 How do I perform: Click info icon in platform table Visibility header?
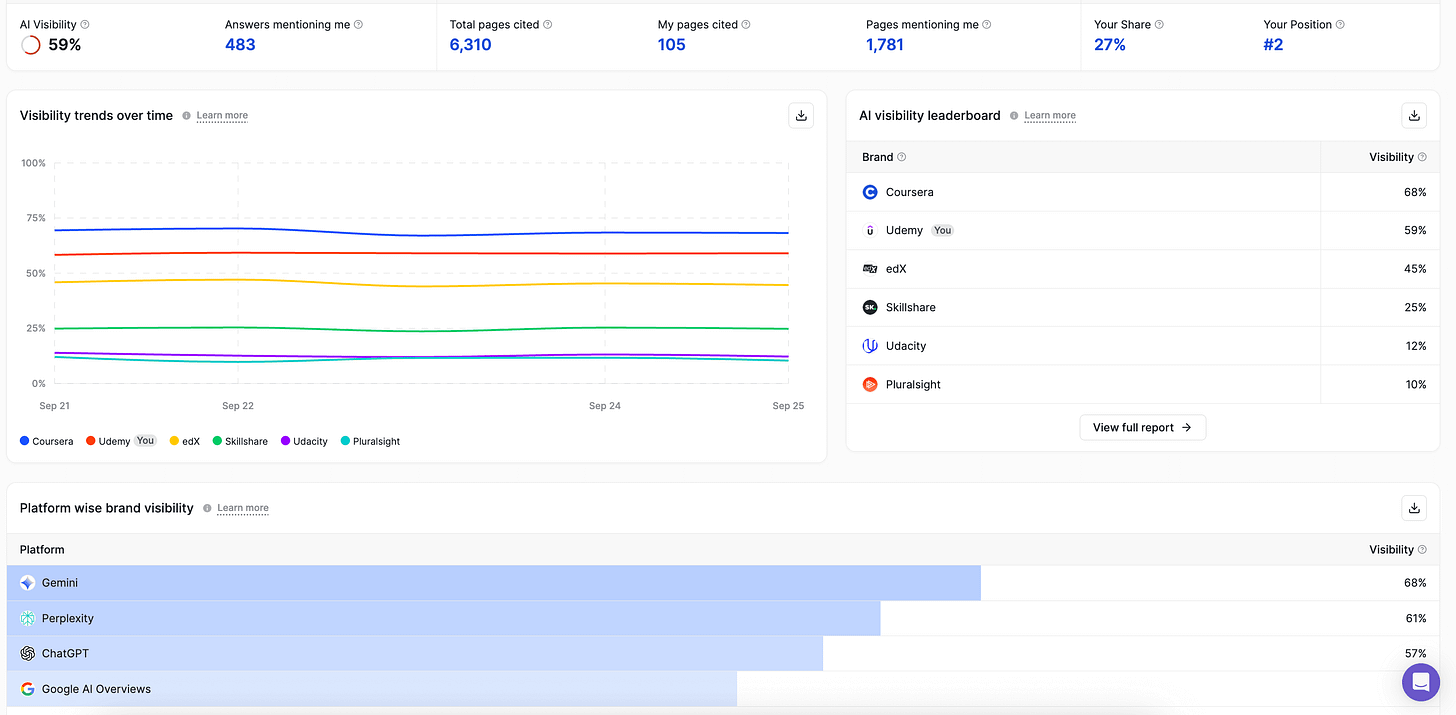[x=1422, y=549]
